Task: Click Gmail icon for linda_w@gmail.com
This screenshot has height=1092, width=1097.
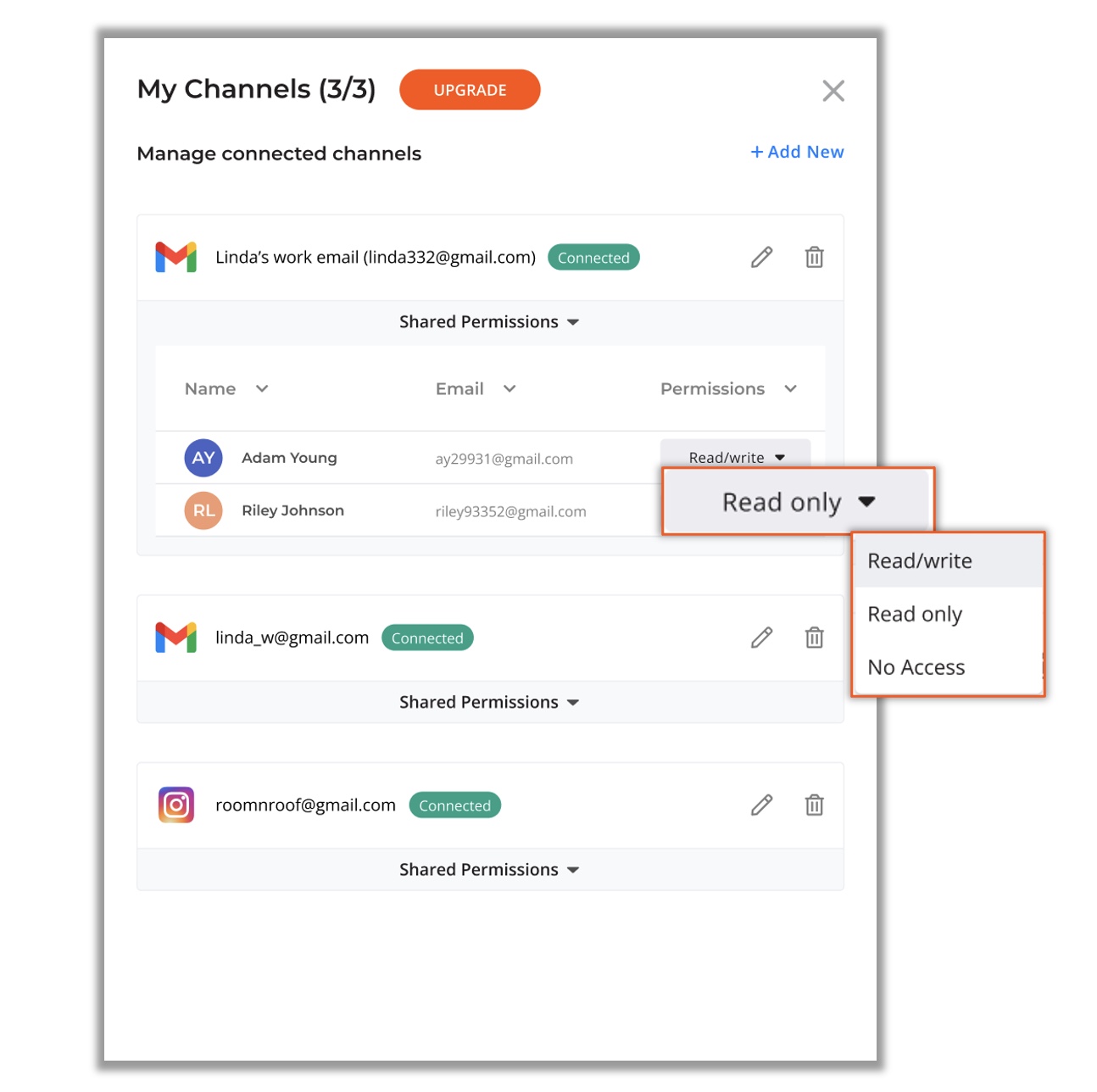Action: tap(175, 638)
